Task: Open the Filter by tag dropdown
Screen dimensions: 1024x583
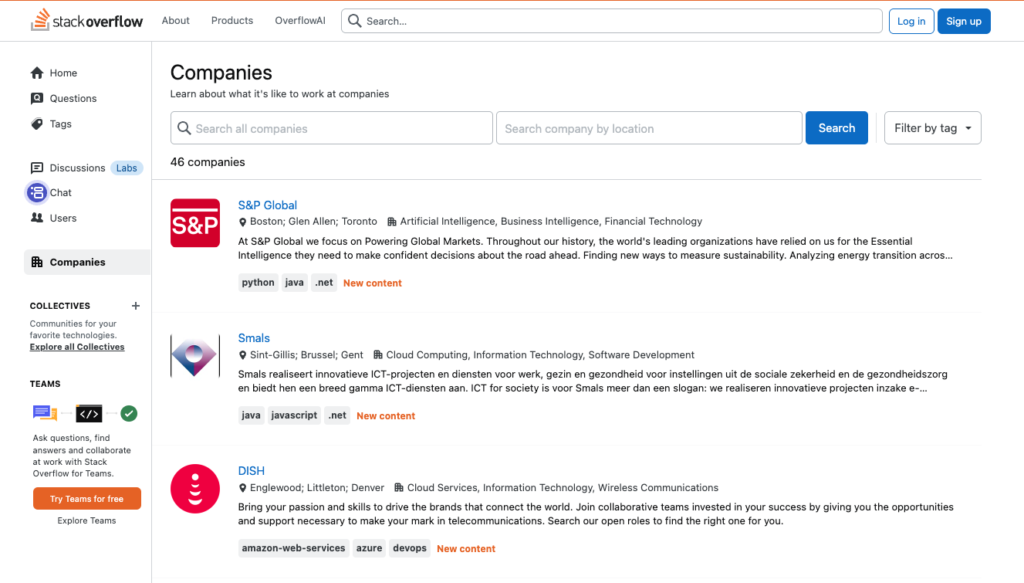Action: click(x=933, y=128)
